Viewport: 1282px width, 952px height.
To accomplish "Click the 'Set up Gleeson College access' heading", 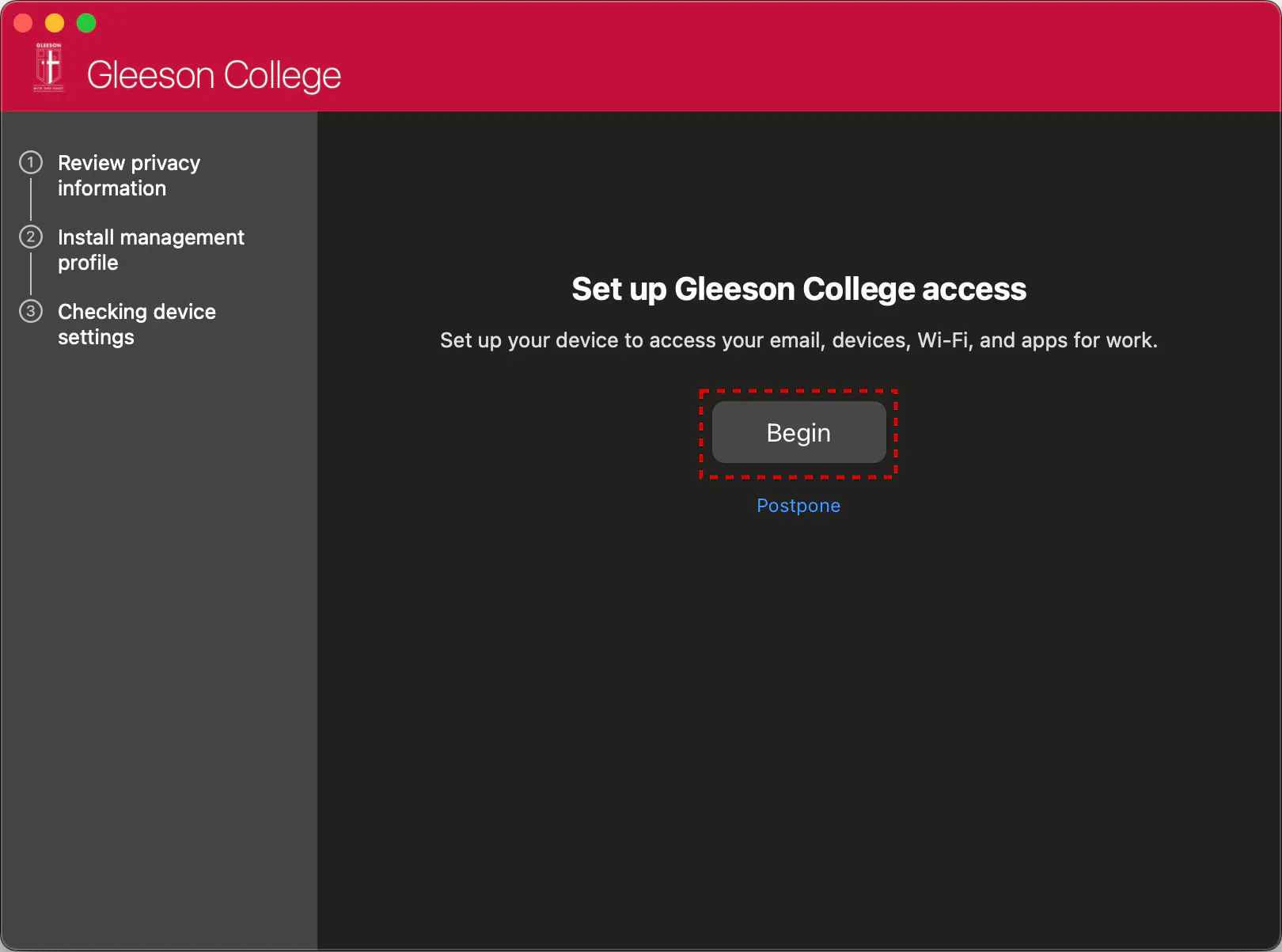I will [799, 289].
